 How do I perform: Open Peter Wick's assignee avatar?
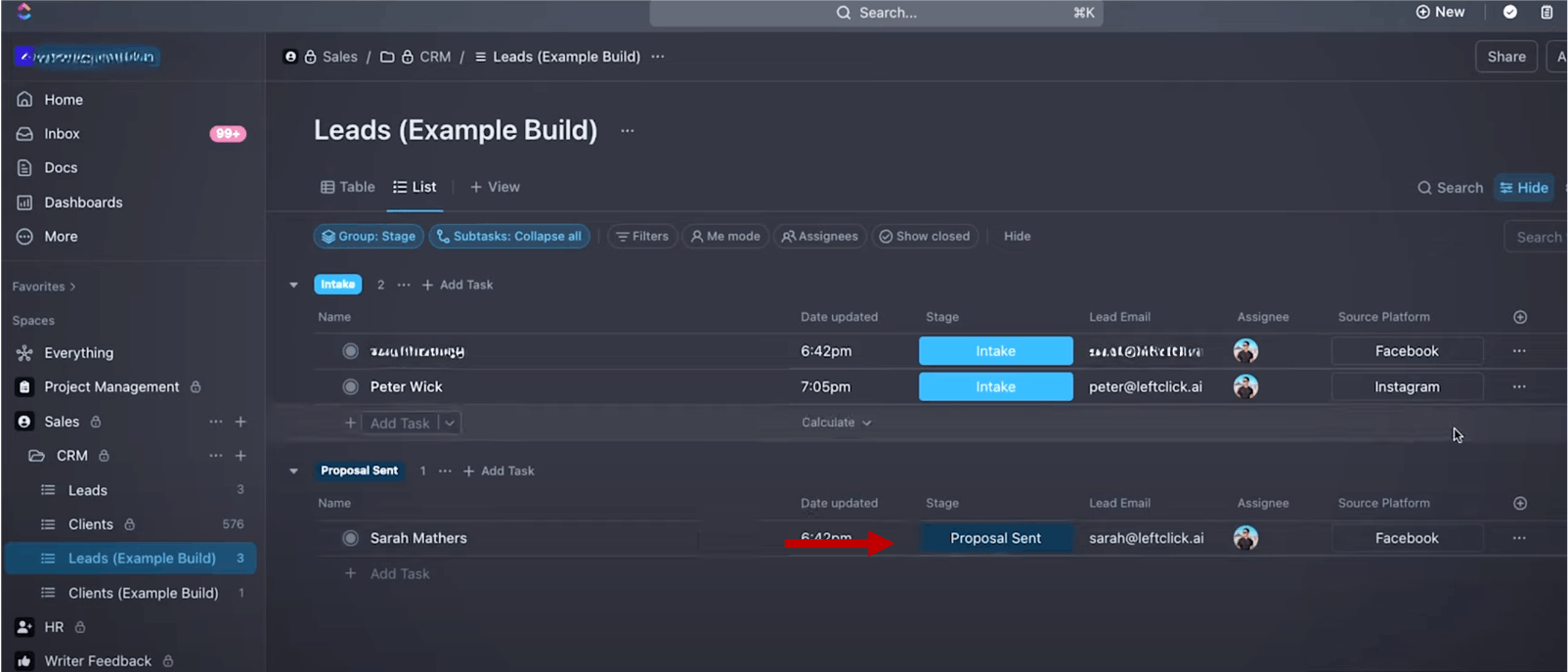(x=1245, y=387)
